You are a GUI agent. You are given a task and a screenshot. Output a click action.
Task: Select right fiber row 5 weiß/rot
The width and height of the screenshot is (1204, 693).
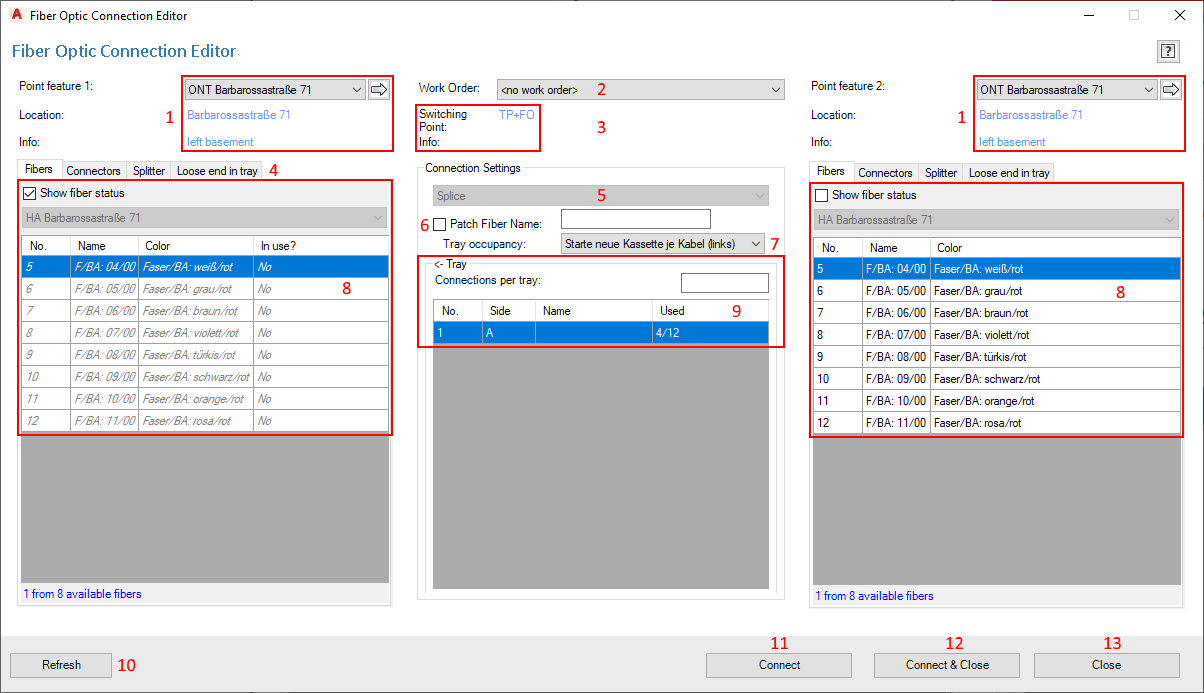[997, 269]
